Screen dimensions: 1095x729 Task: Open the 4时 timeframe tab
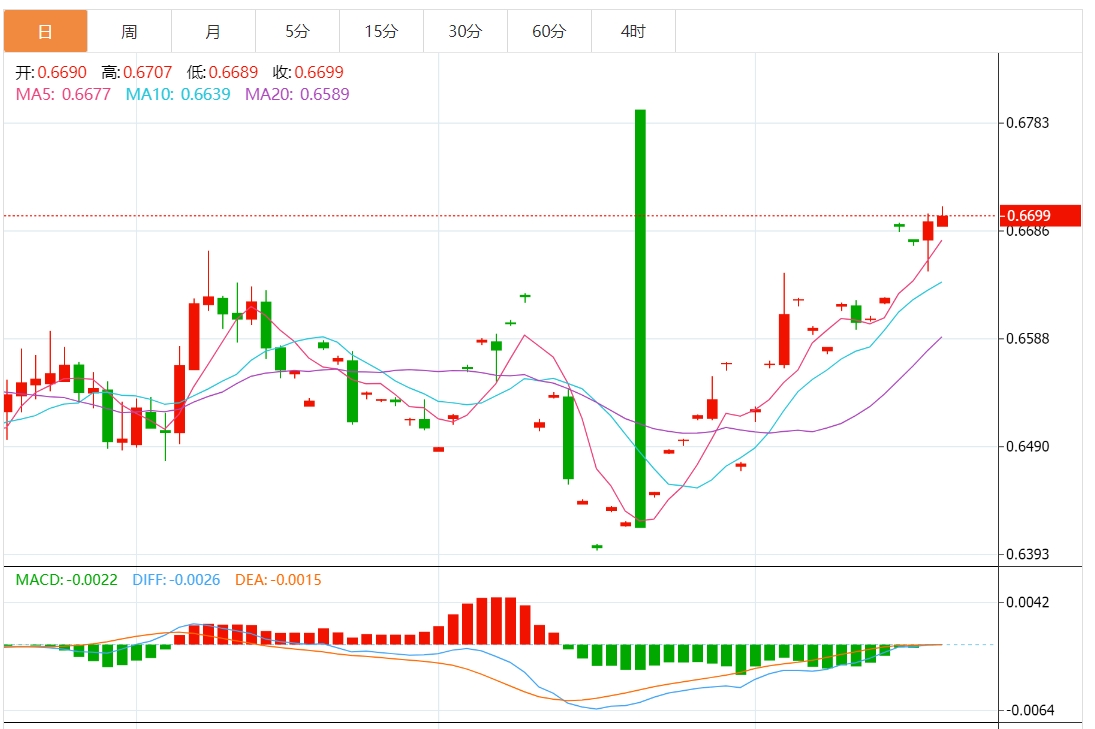[633, 31]
